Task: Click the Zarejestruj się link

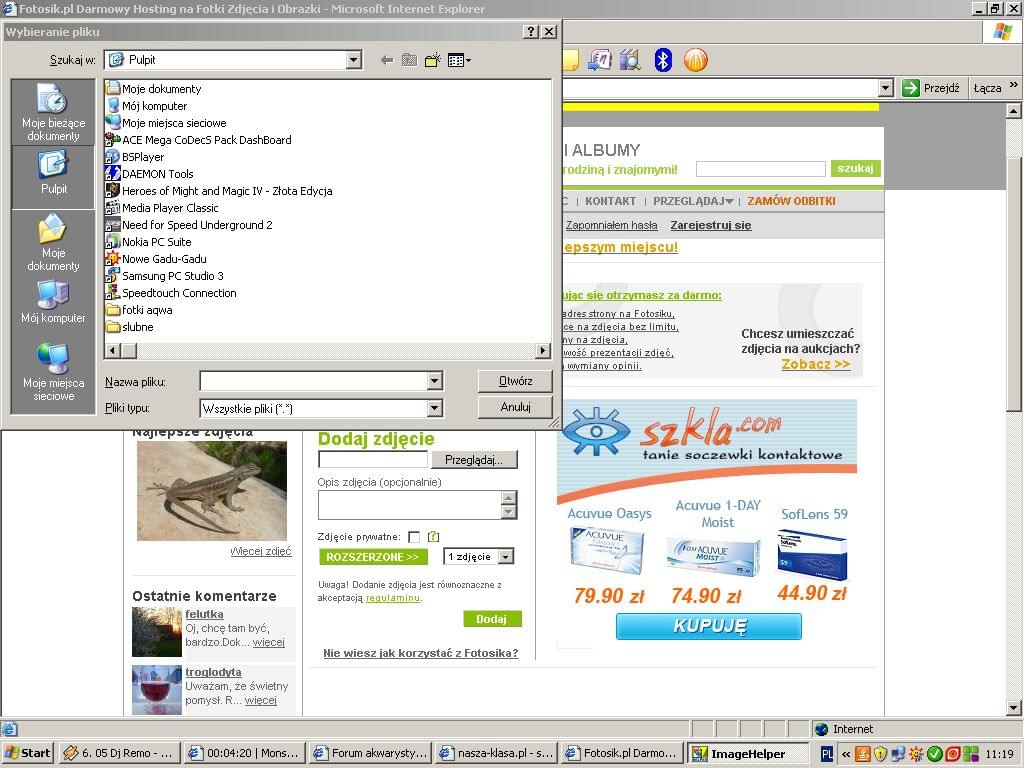Action: [711, 225]
